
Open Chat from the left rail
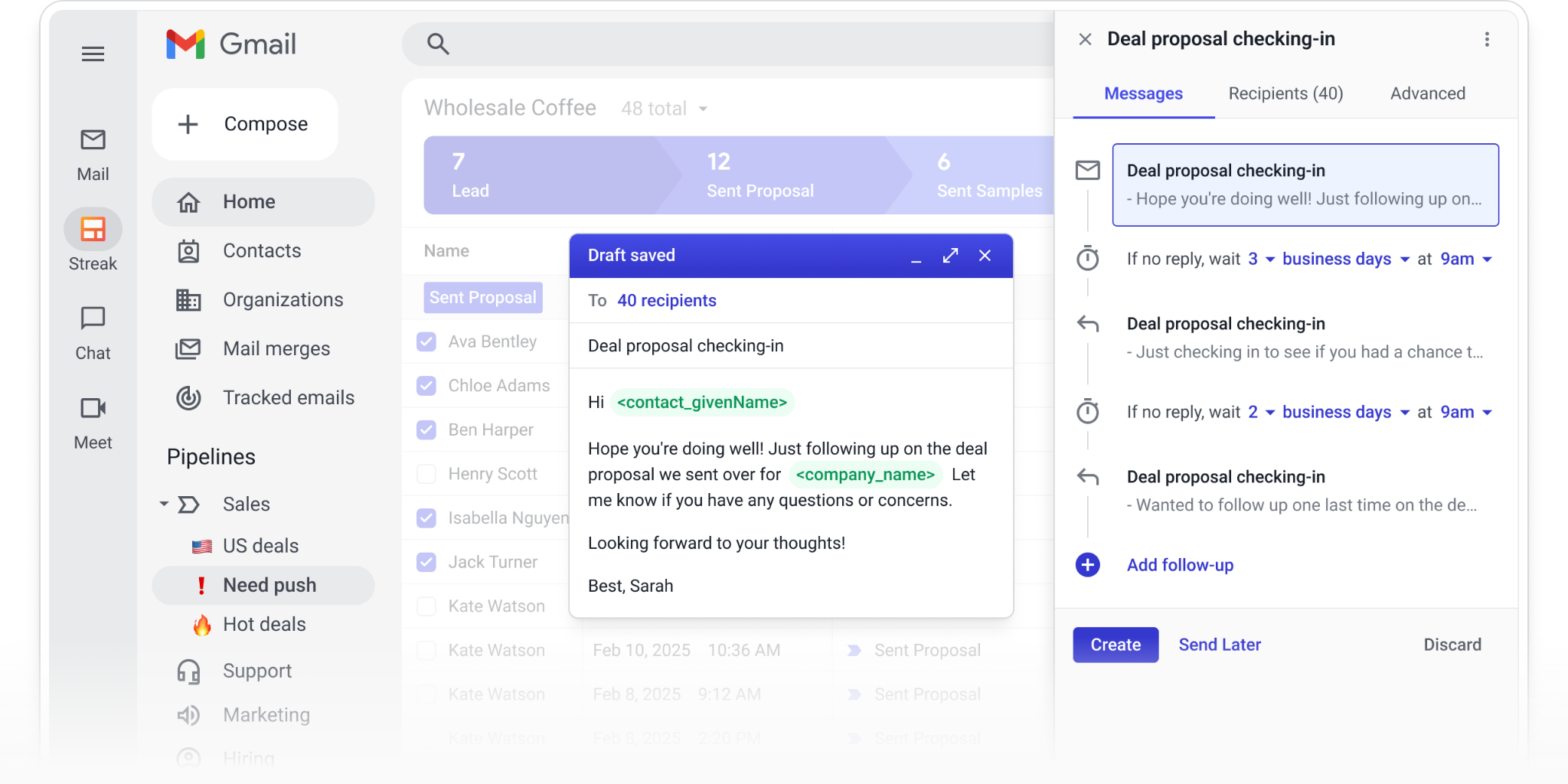(93, 319)
